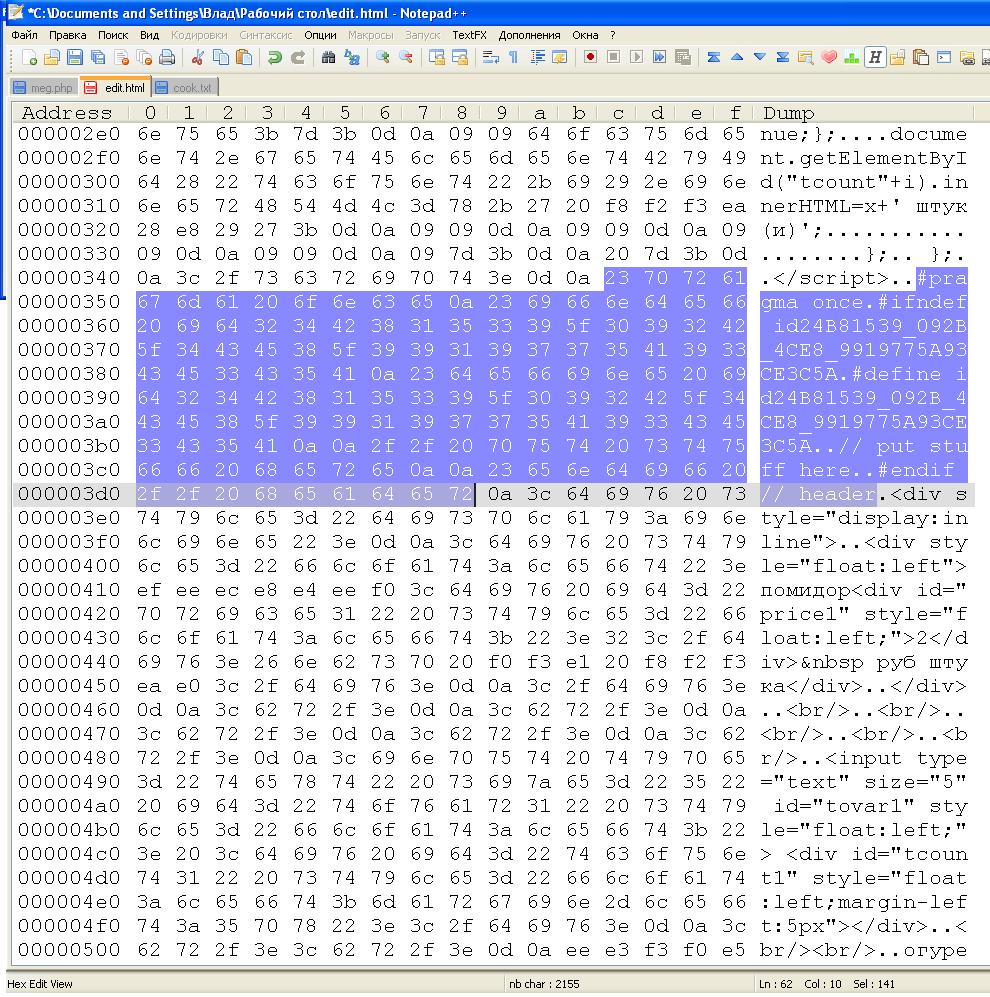Click dump text 'nerHTML=x+' штук'

863,207
